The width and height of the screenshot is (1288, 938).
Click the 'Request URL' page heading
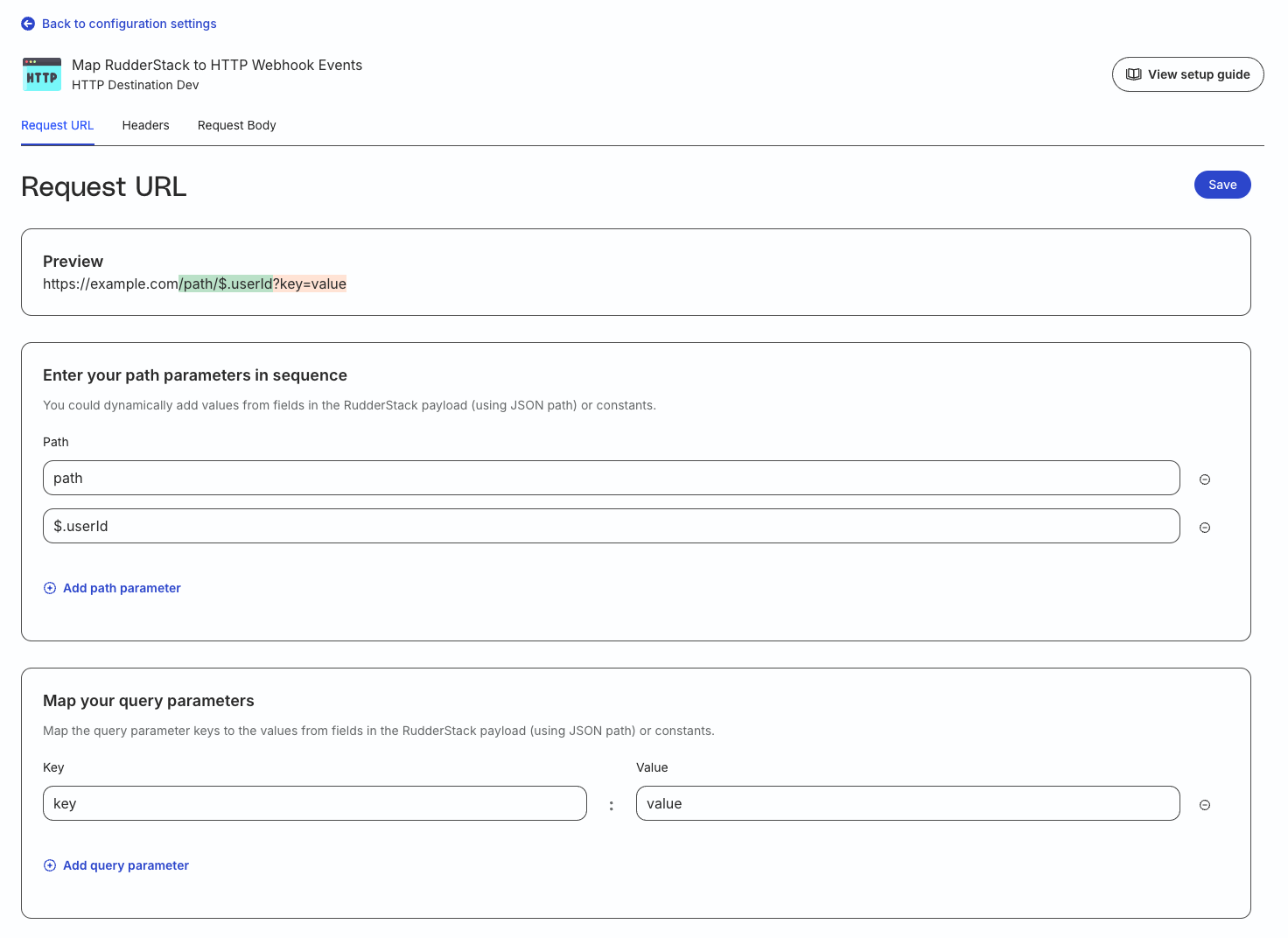[x=104, y=186]
